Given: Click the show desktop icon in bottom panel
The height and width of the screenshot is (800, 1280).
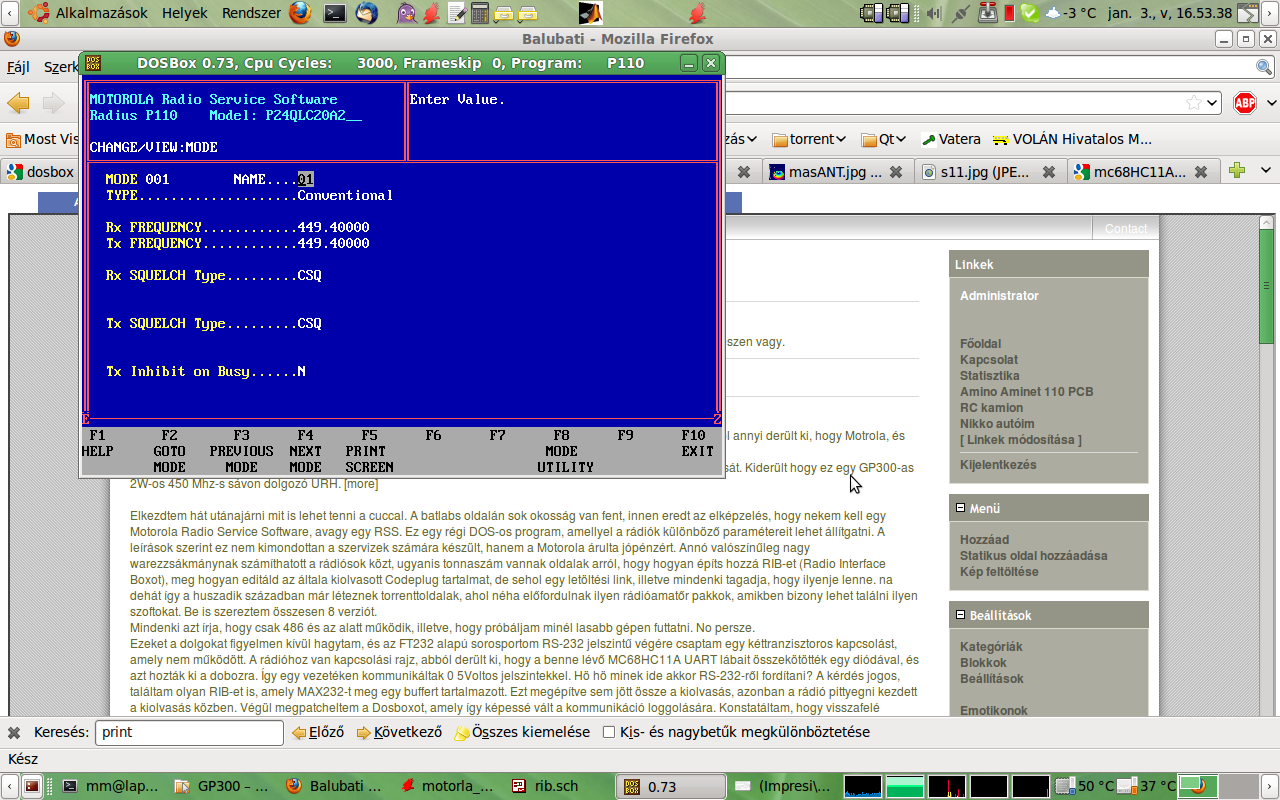Looking at the screenshot, I should pos(33,786).
